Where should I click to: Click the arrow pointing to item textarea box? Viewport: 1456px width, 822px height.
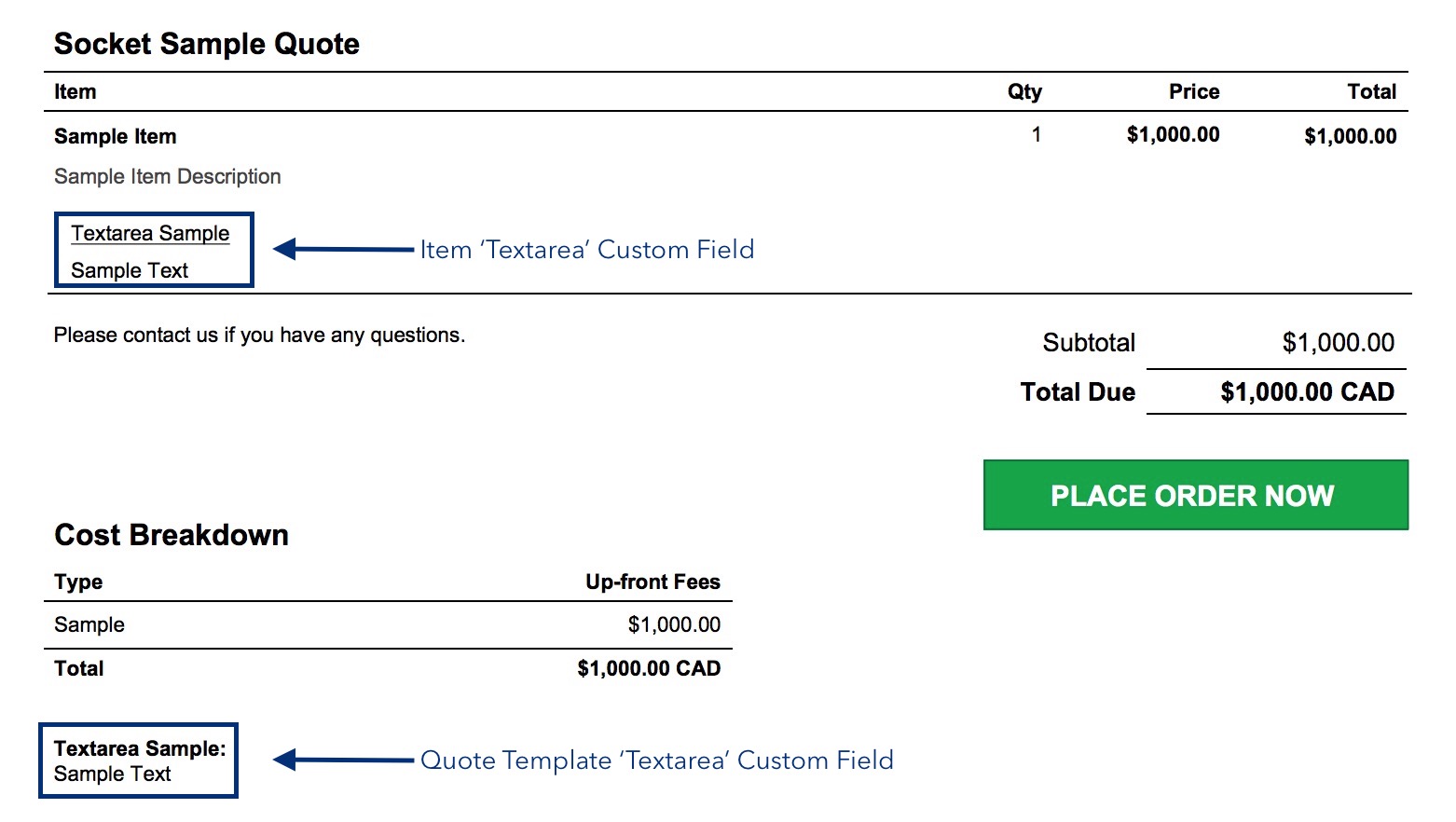click(x=343, y=249)
